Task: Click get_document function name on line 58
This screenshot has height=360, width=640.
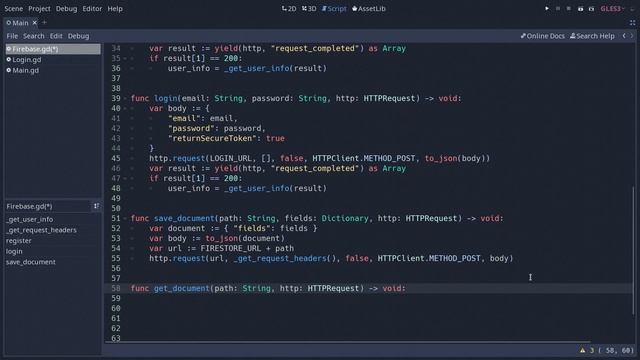Action: [x=182, y=289]
